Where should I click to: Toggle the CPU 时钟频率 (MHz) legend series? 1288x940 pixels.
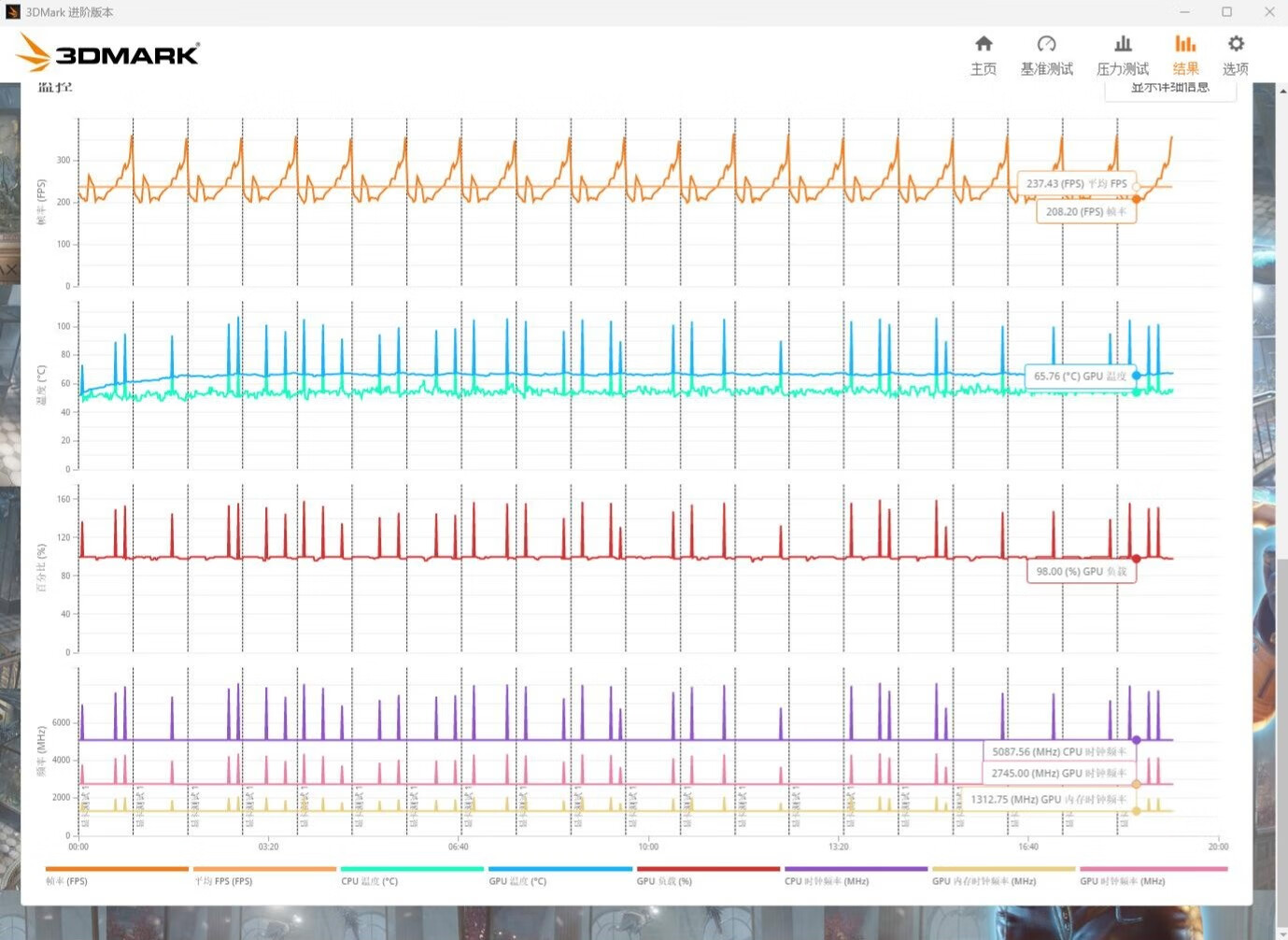(x=856, y=876)
